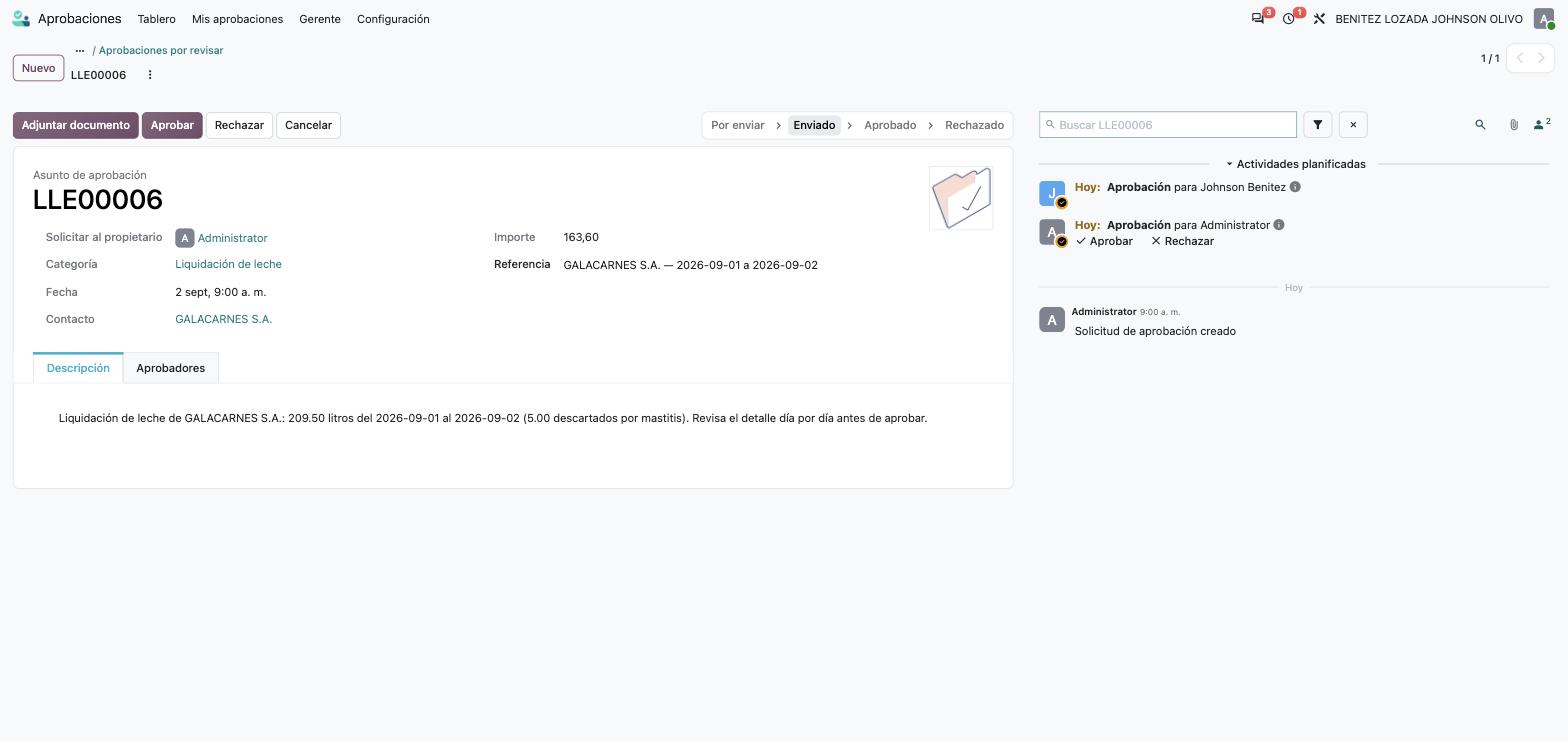Click the Importe value 163,60
The image size is (1568, 742).
coord(581,237)
